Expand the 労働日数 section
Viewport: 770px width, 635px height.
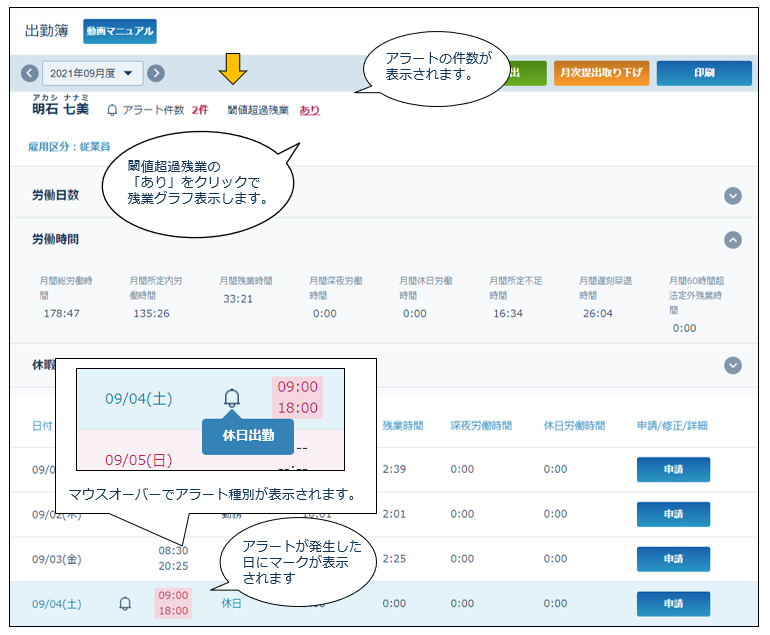pyautogui.click(x=733, y=196)
